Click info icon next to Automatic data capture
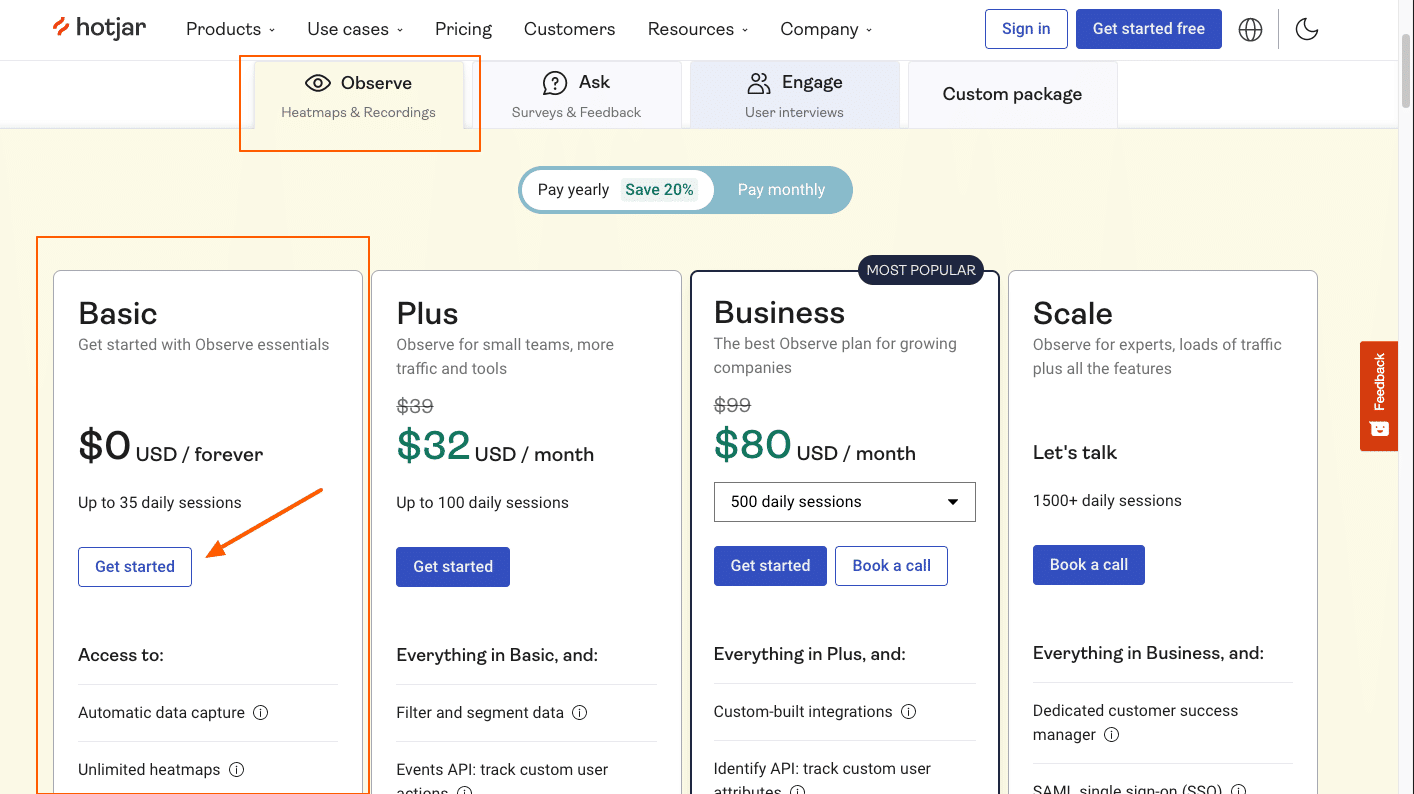Image resolution: width=1414 pixels, height=794 pixels. click(260, 713)
